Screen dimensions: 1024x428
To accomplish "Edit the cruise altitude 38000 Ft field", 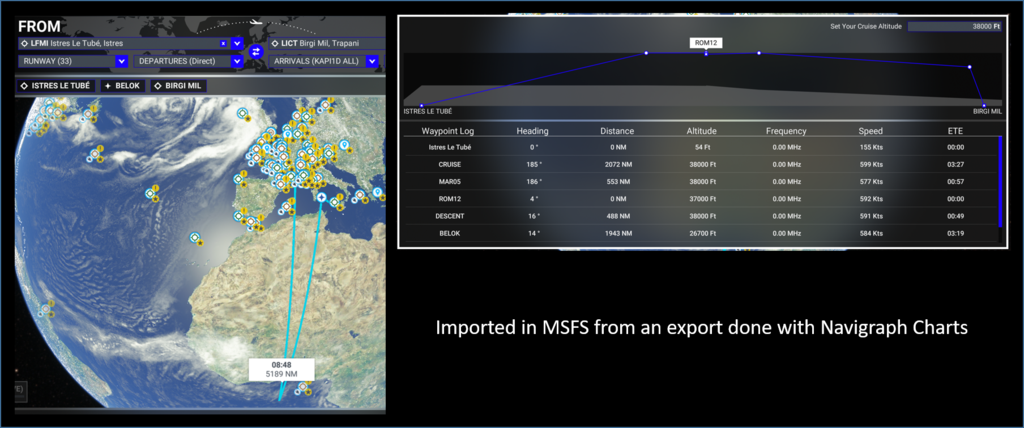I will click(x=954, y=26).
